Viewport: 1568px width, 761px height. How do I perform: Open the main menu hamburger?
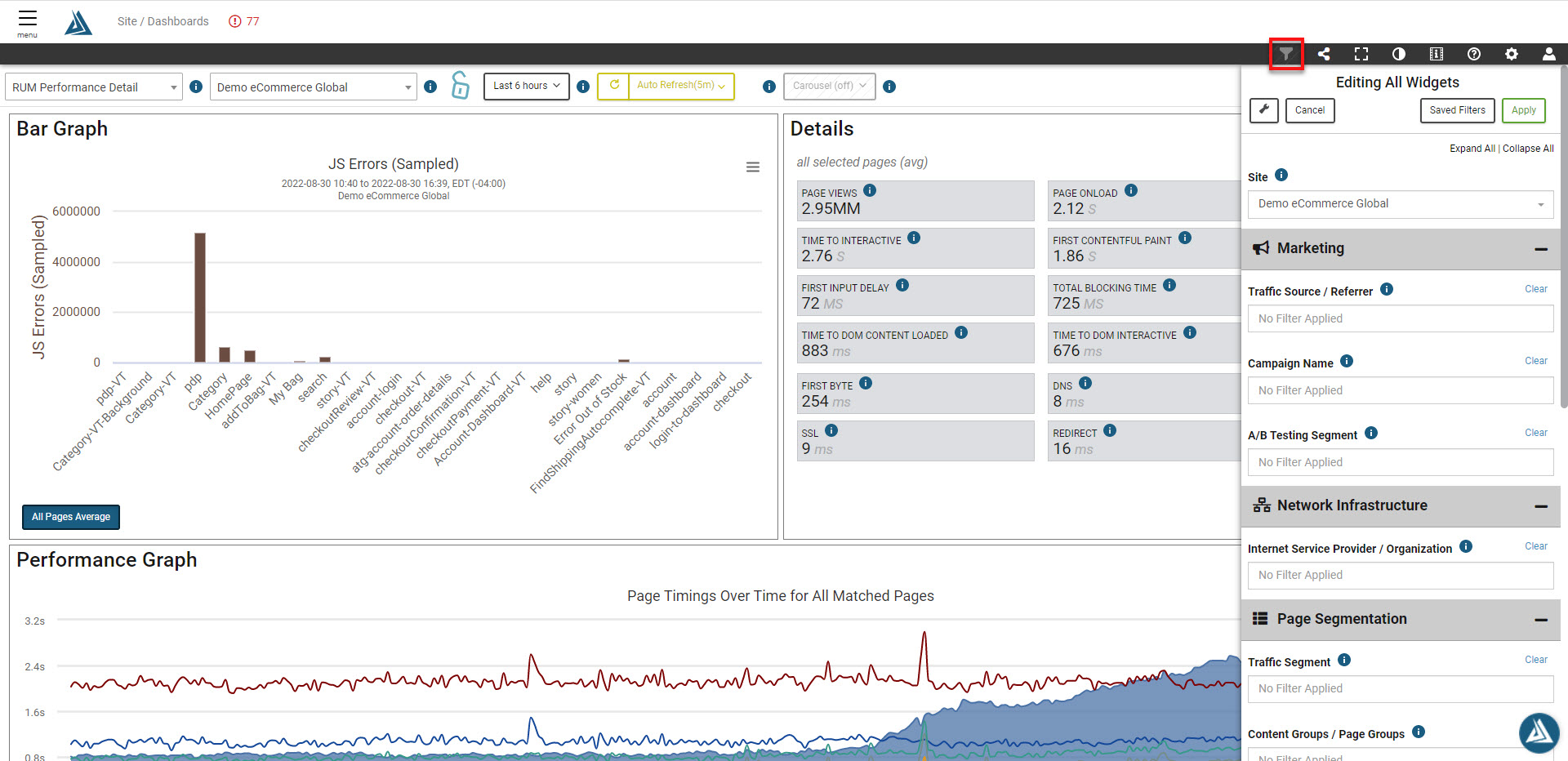tap(28, 22)
